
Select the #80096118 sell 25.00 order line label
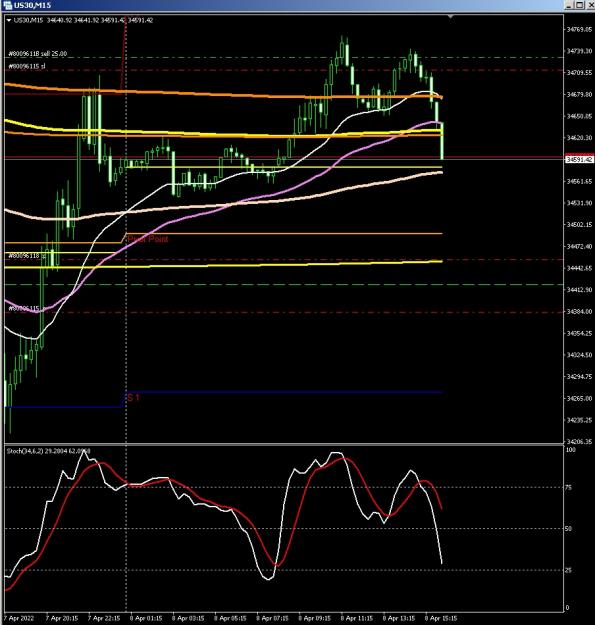[x=37, y=53]
